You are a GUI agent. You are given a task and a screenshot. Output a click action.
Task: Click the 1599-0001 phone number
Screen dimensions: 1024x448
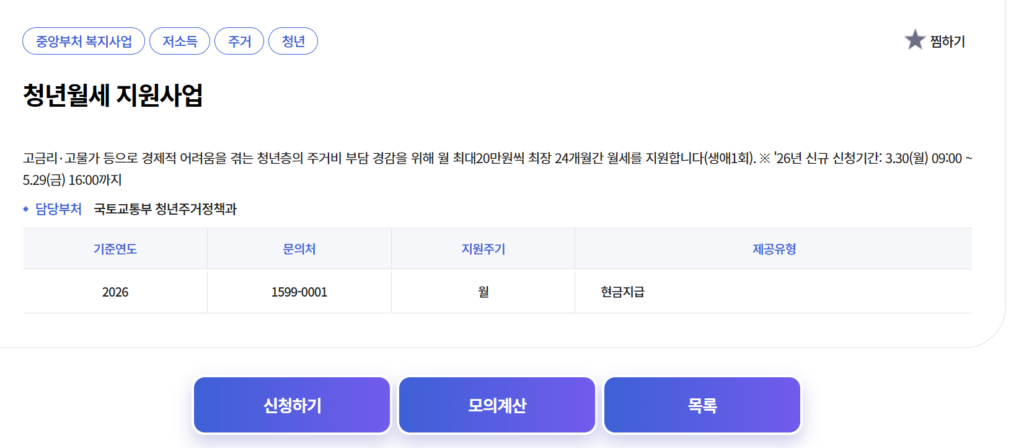(x=299, y=292)
